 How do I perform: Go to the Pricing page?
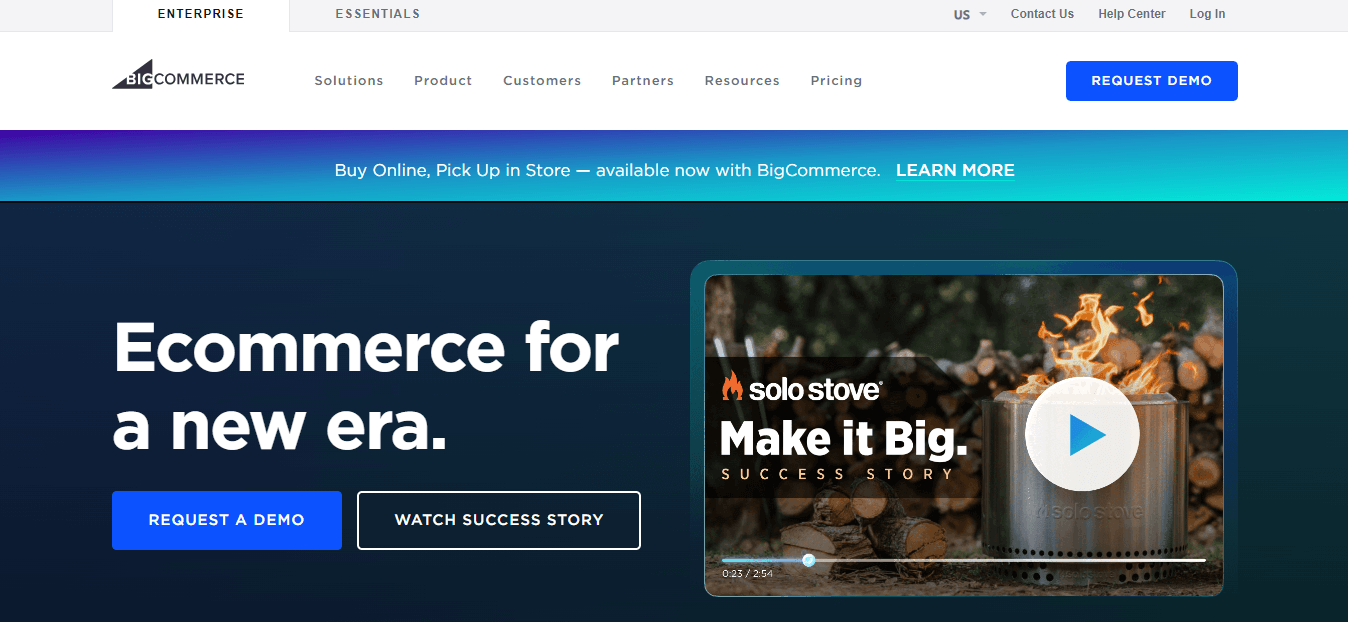tap(836, 81)
